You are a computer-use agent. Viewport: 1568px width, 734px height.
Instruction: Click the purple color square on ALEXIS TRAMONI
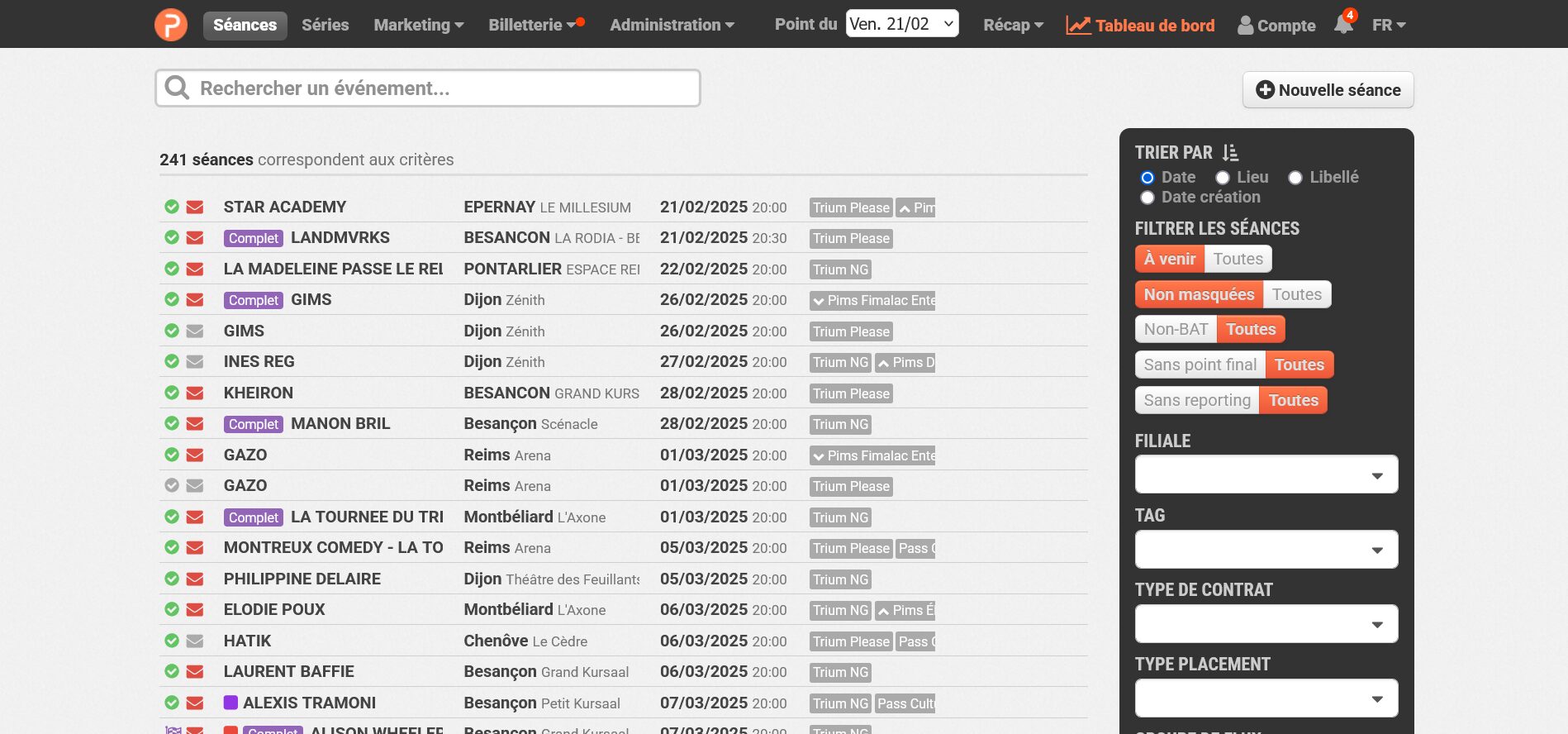[x=231, y=703]
